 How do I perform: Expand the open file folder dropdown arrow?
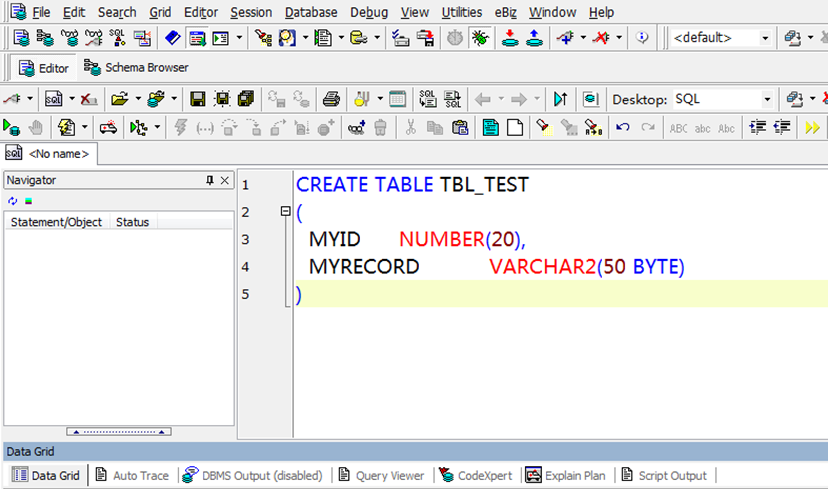point(136,99)
